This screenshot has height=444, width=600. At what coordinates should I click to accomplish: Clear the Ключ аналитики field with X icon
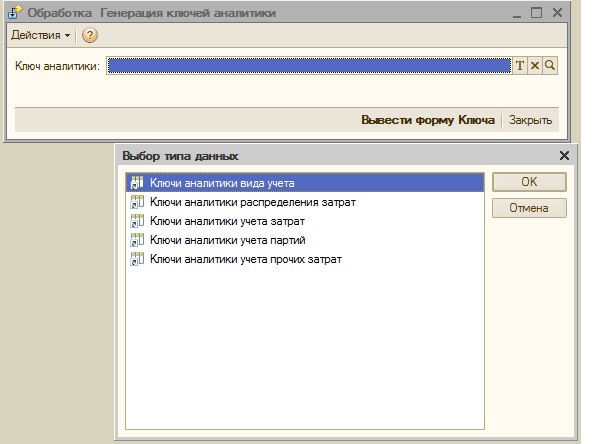pyautogui.click(x=535, y=65)
